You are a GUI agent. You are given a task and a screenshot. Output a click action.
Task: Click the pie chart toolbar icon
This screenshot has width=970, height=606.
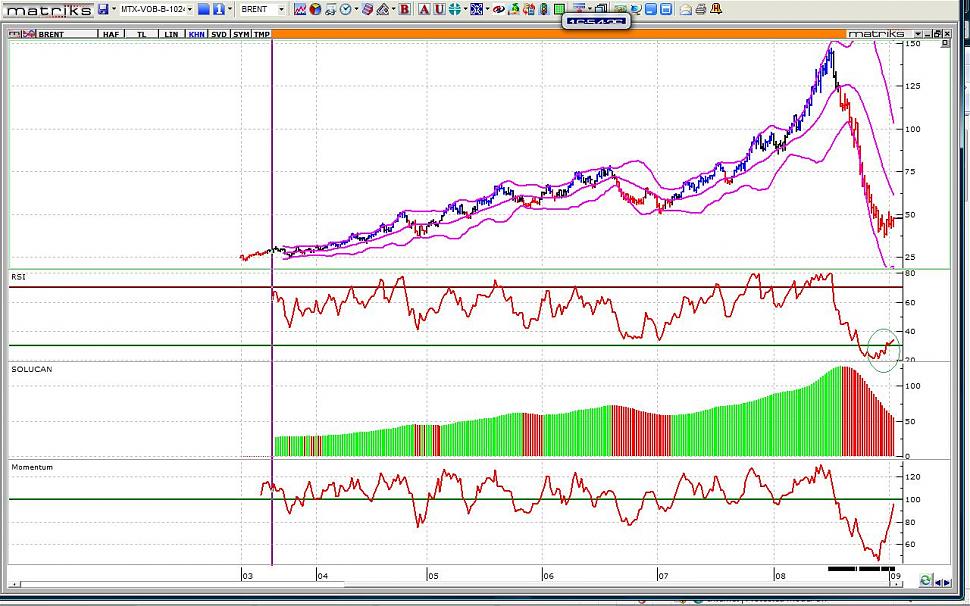click(315, 9)
